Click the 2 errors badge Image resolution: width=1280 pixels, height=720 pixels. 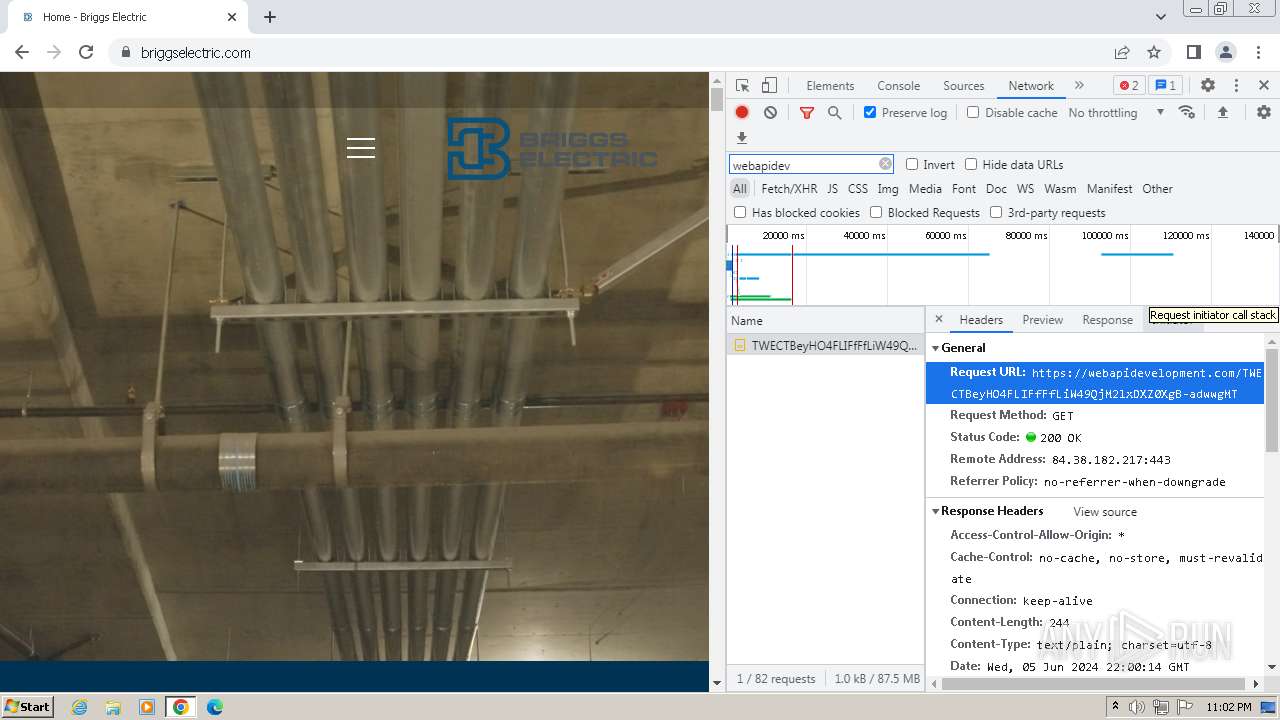[1129, 86]
